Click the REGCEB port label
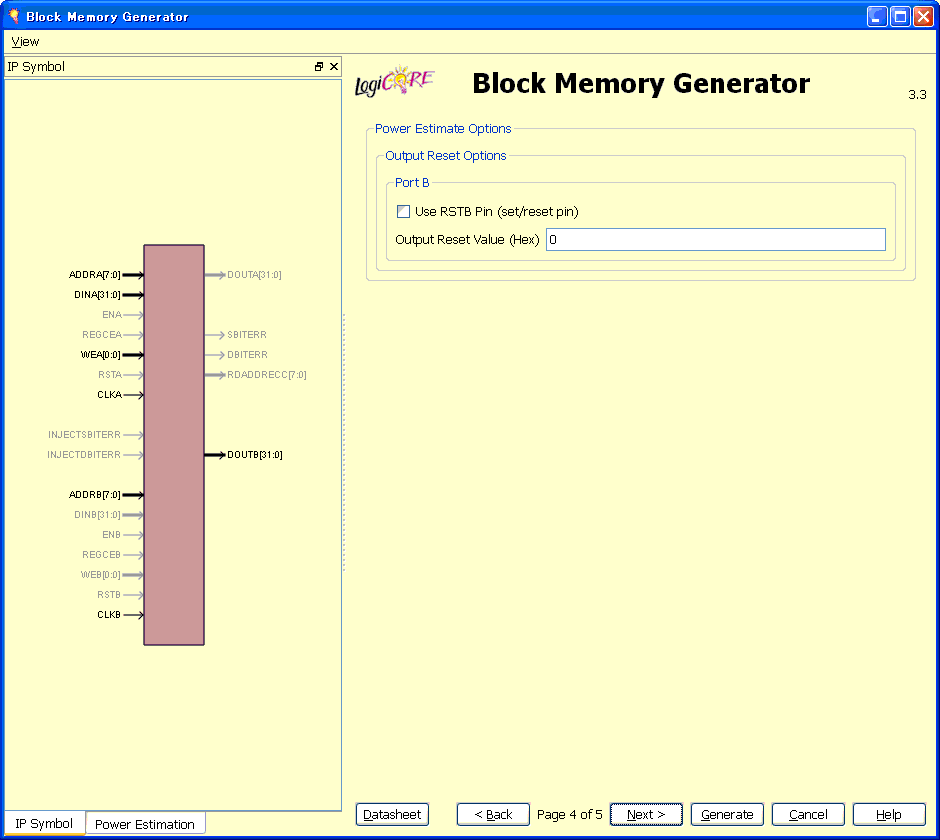This screenshot has width=940, height=840. click(x=101, y=555)
